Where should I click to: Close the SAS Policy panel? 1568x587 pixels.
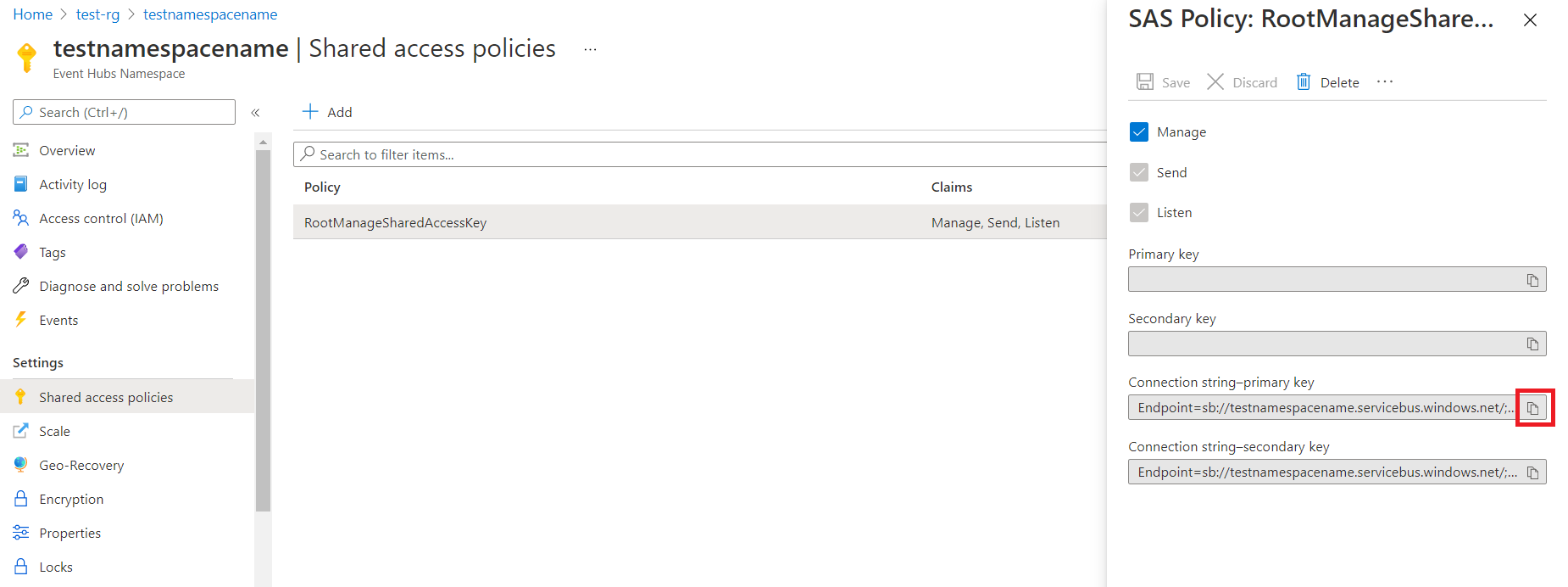coord(1530,20)
